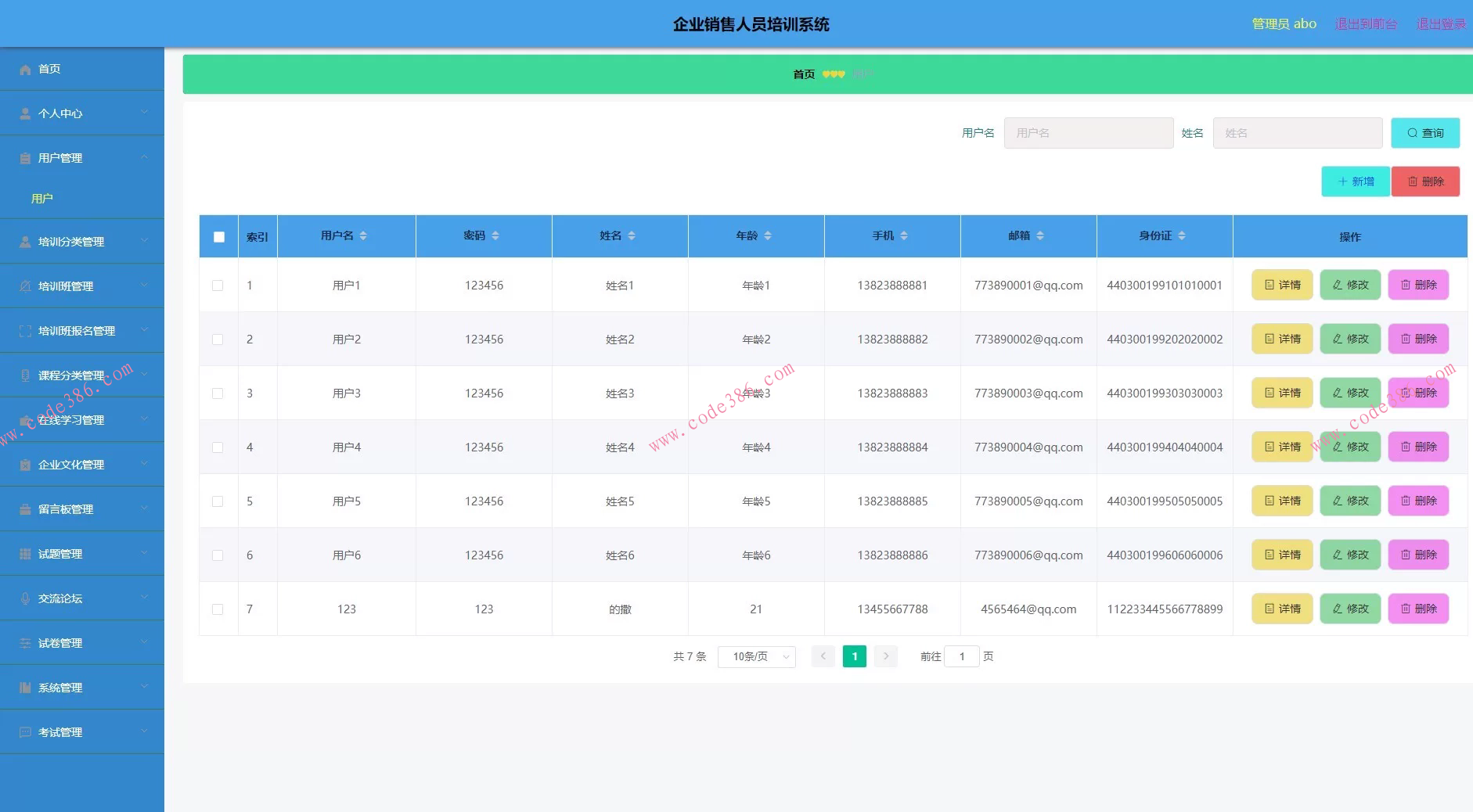1473x812 pixels.
Task: Open the 10条/页 page size dropdown
Action: click(756, 656)
